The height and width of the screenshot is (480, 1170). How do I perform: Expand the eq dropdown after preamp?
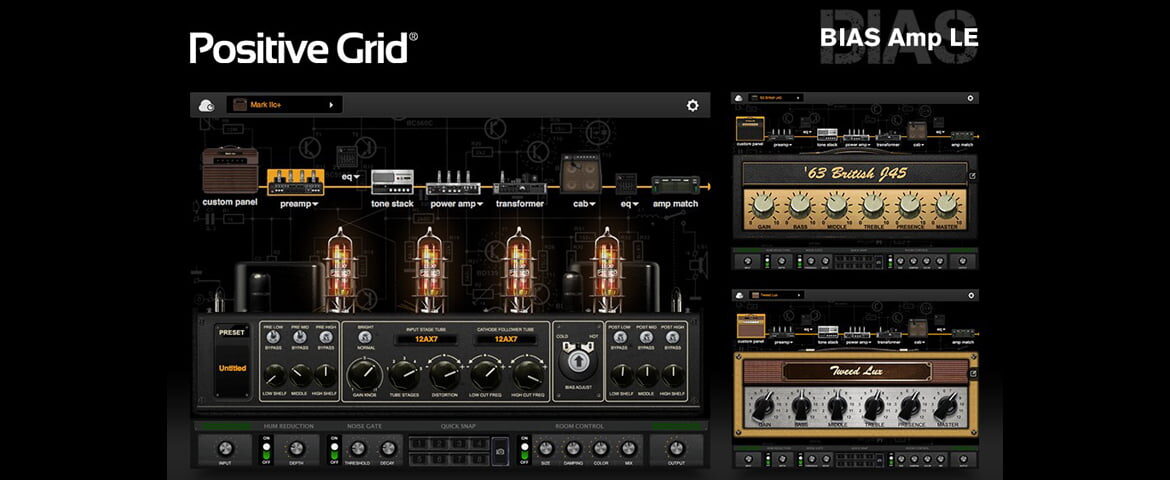coord(357,178)
